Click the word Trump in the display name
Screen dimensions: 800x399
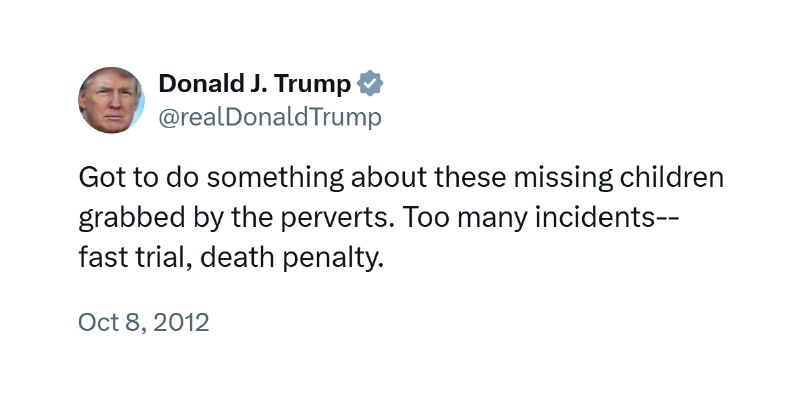pos(313,85)
